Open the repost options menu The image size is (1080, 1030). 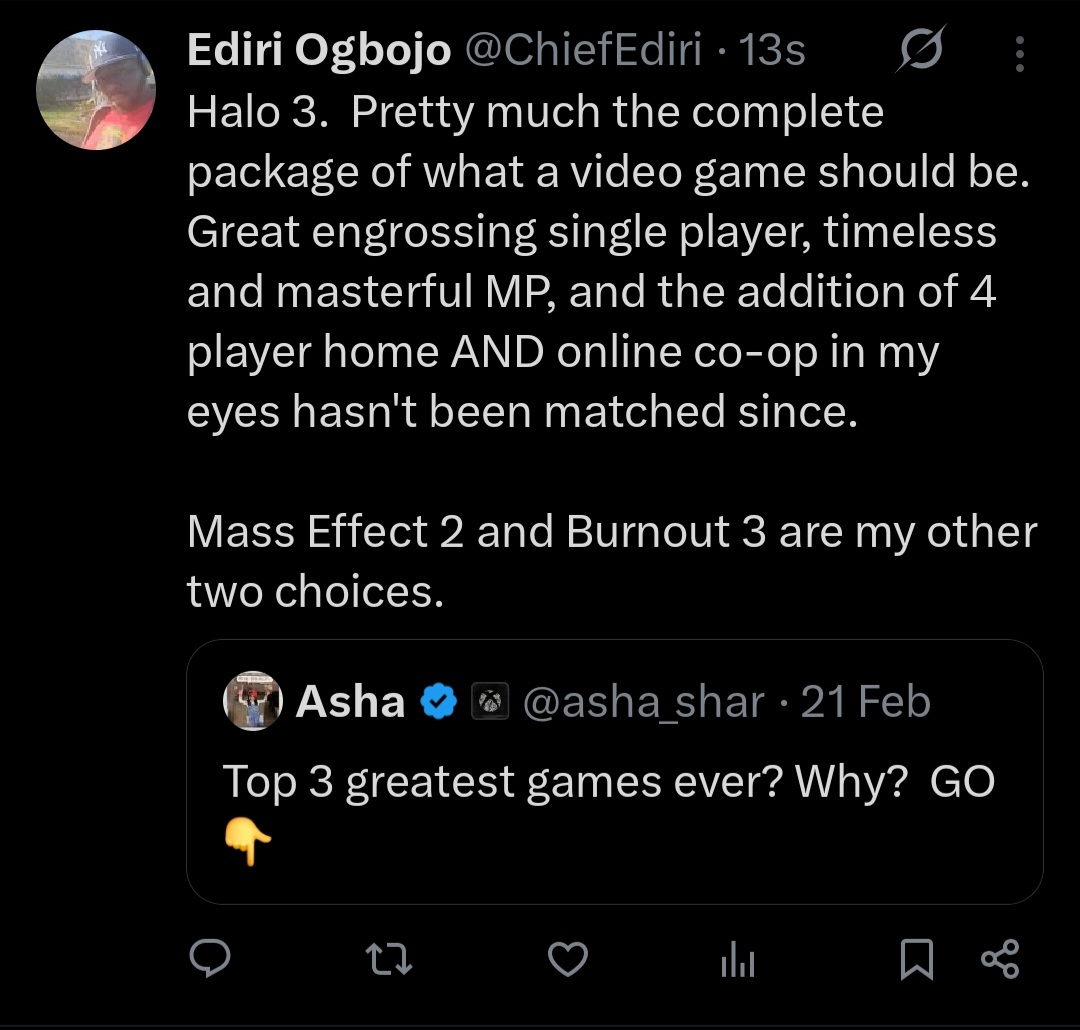(389, 960)
